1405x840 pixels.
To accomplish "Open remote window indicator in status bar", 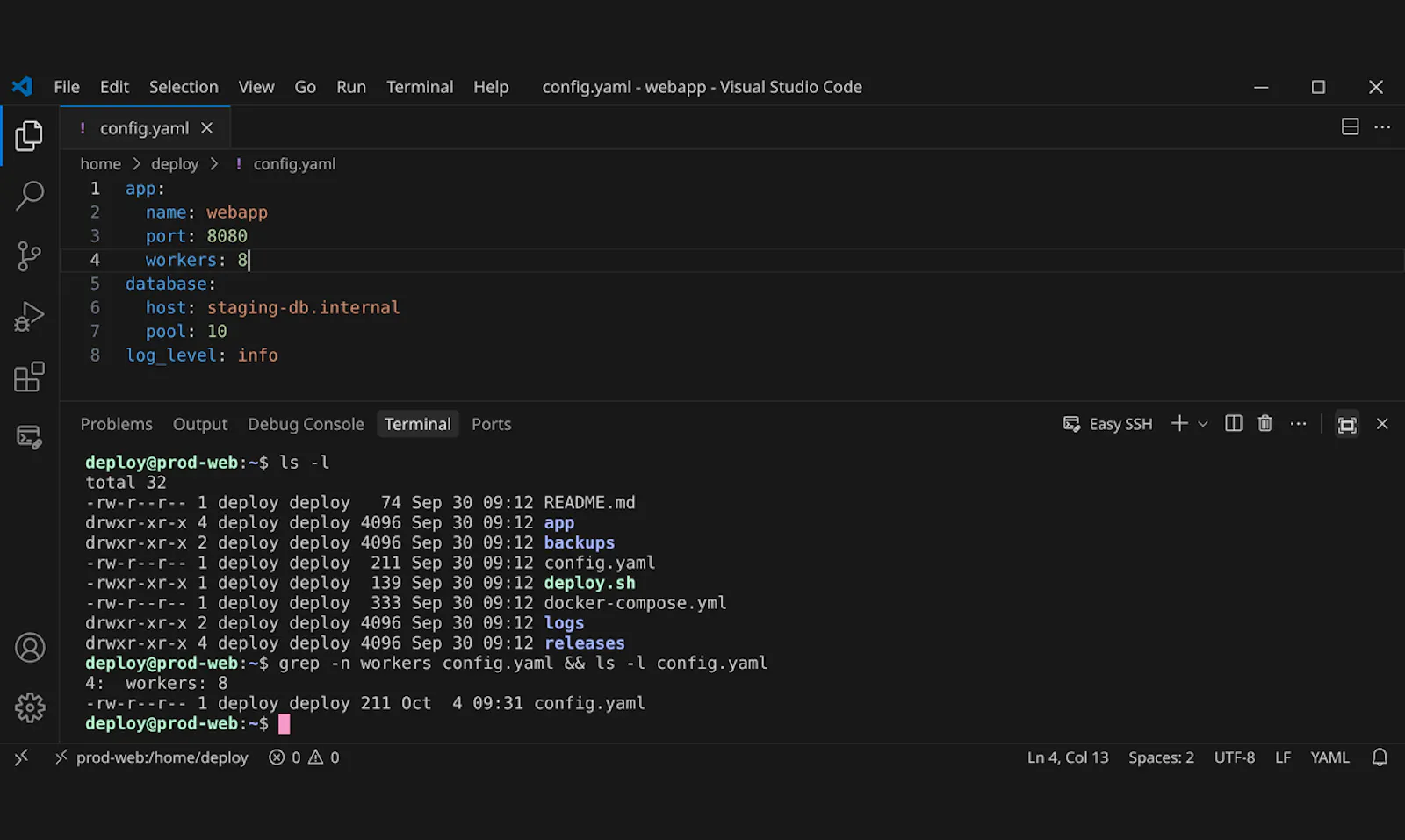I will click(x=21, y=757).
